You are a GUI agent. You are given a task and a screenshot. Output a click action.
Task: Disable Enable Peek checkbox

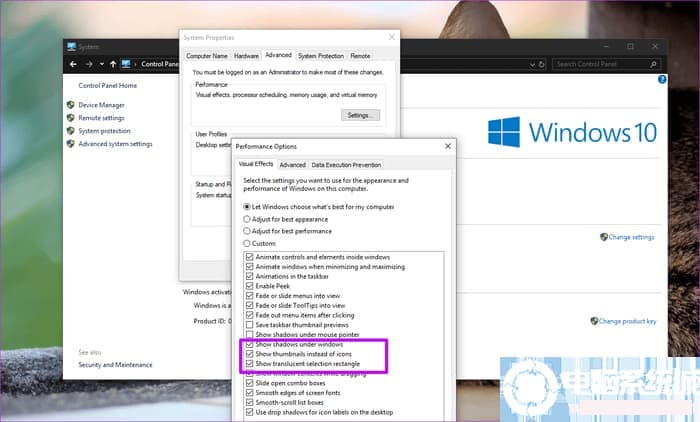point(250,286)
